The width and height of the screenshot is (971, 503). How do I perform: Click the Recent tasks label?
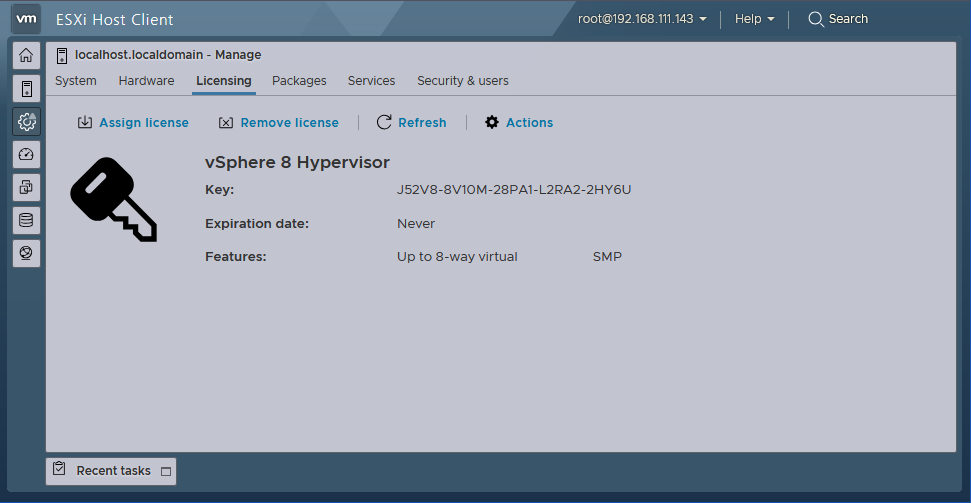tap(113, 471)
